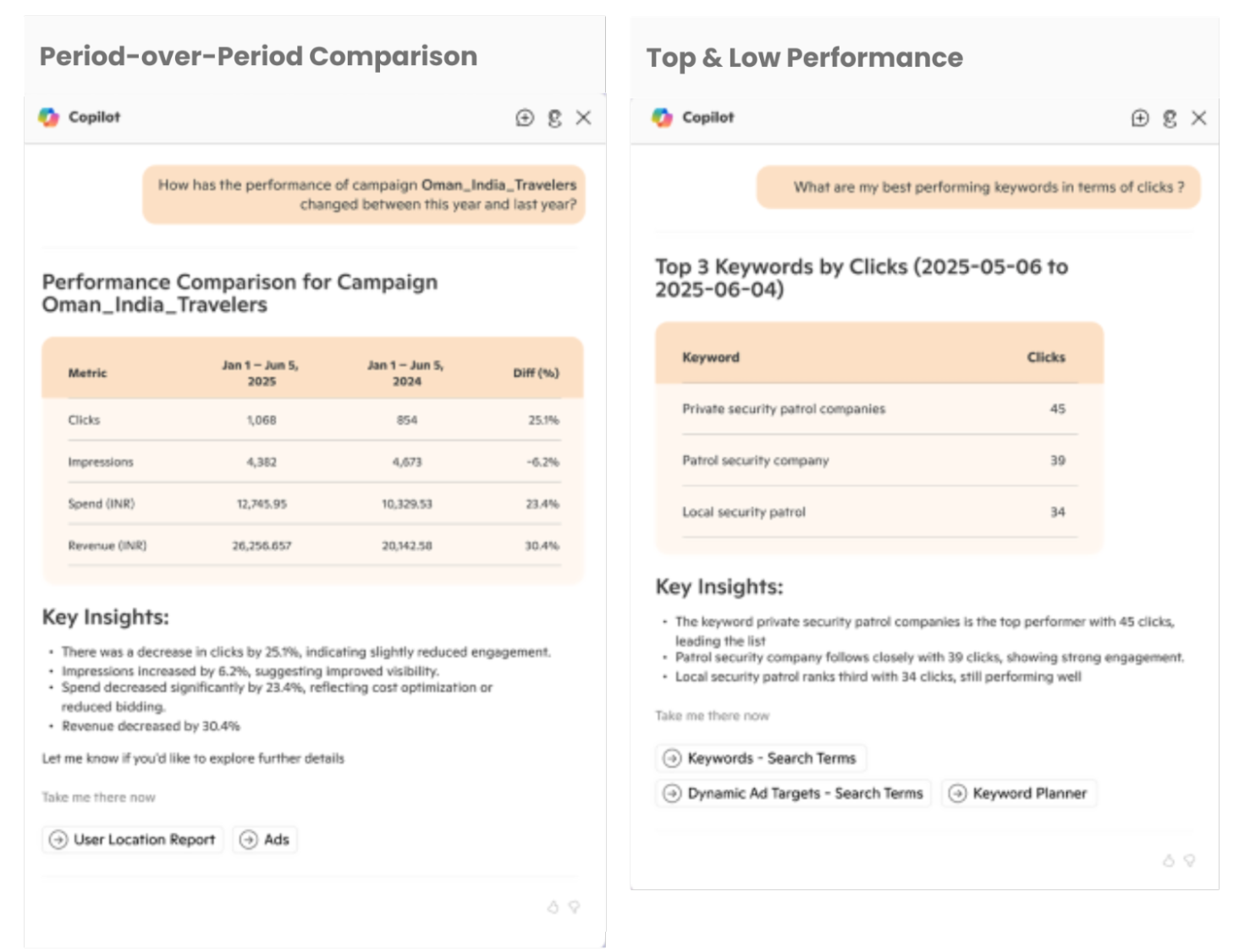The width and height of the screenshot is (1239, 952).
Task: Thumbs down the campaign comparison answer
Action: click(x=575, y=906)
